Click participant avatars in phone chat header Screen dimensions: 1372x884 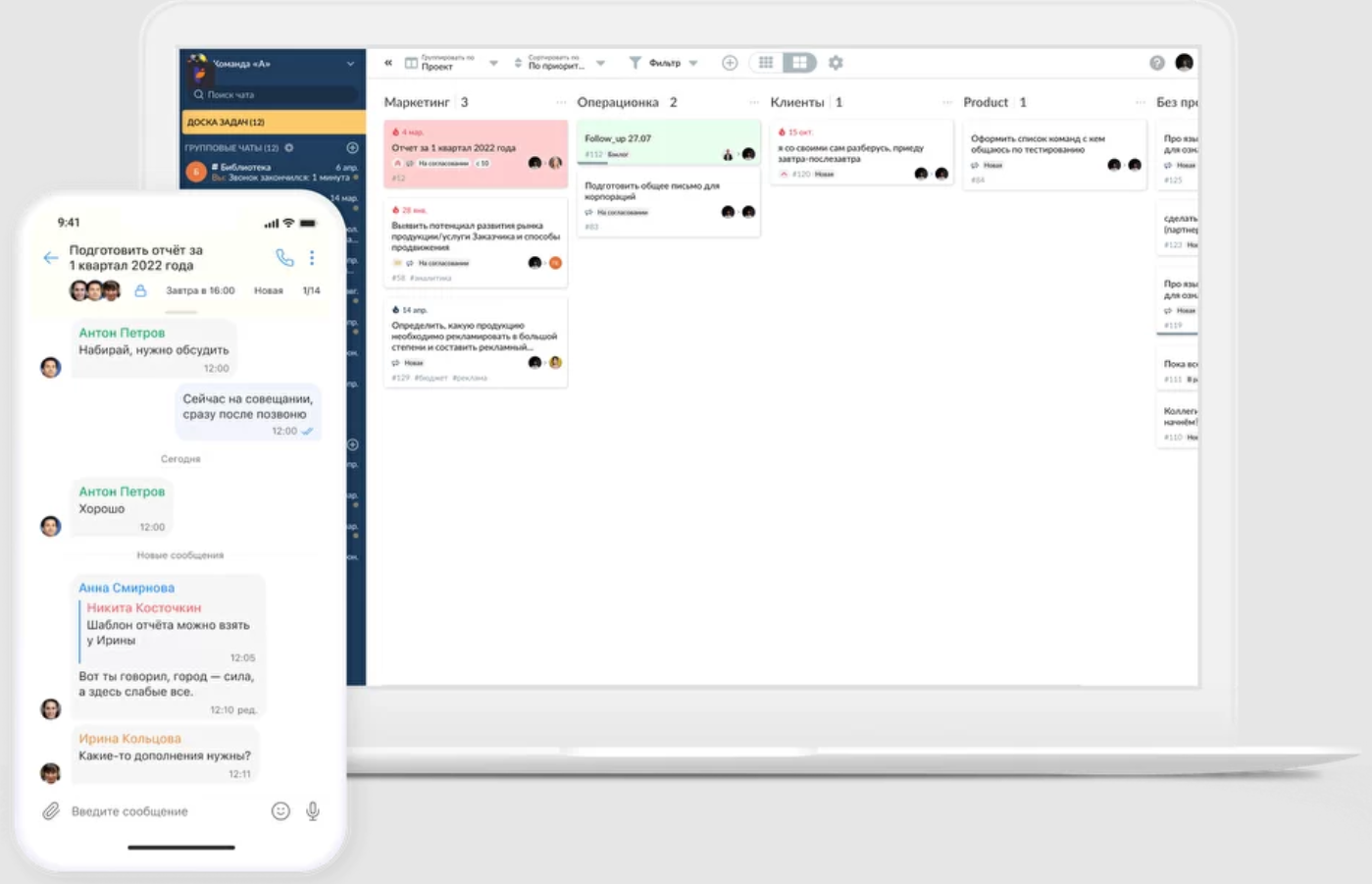[95, 290]
